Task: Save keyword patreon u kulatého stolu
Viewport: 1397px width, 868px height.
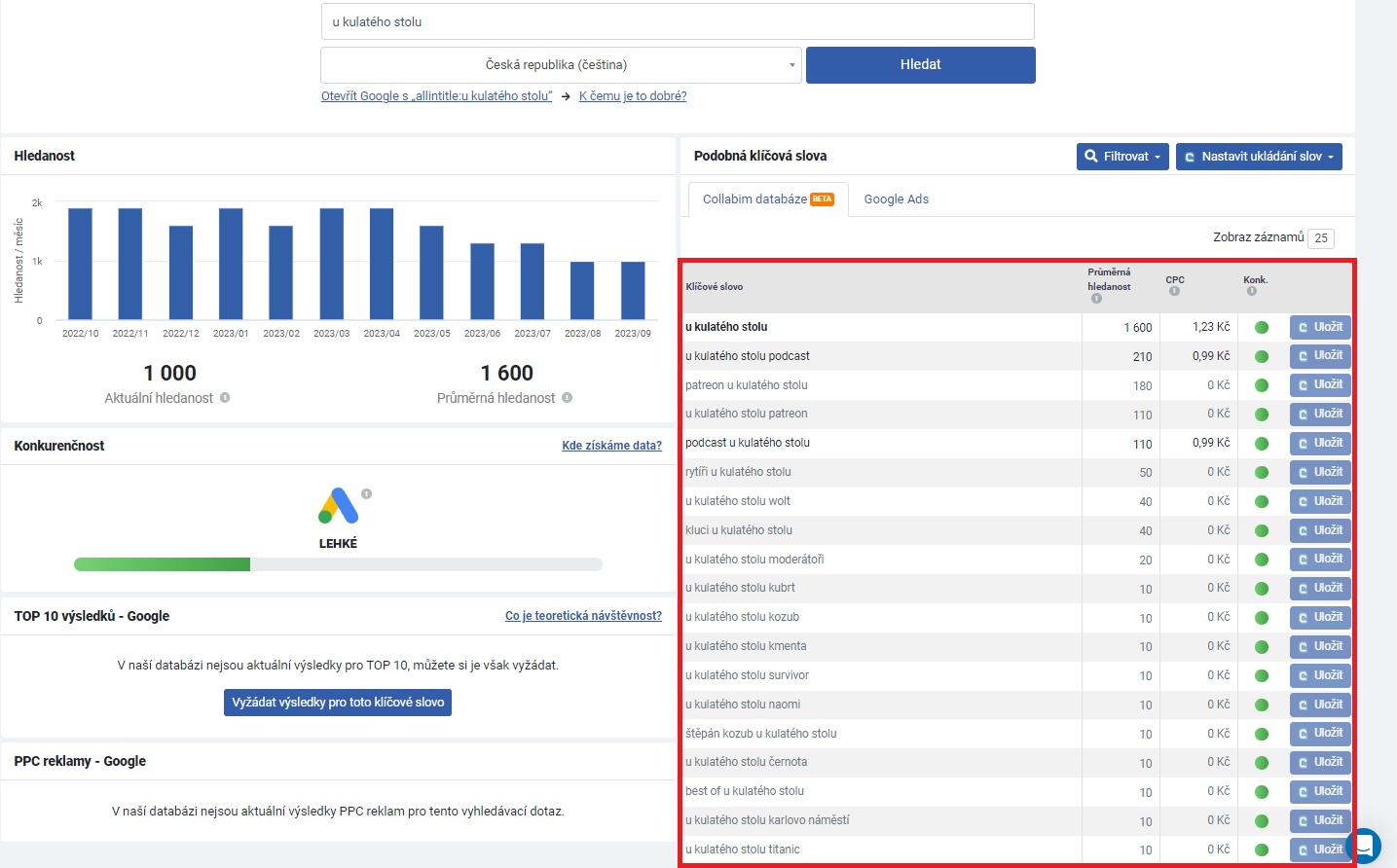Action: 1320,385
